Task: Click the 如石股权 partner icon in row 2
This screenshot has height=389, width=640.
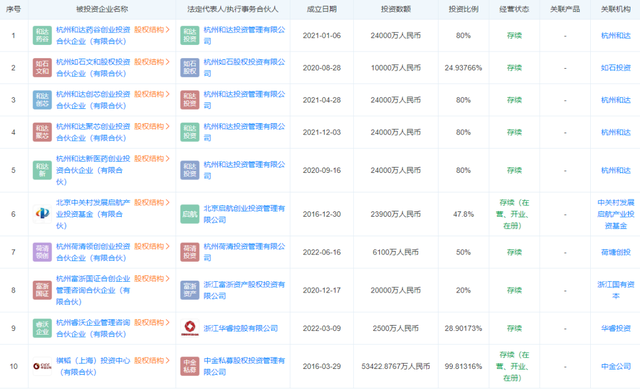Action: coord(190,68)
